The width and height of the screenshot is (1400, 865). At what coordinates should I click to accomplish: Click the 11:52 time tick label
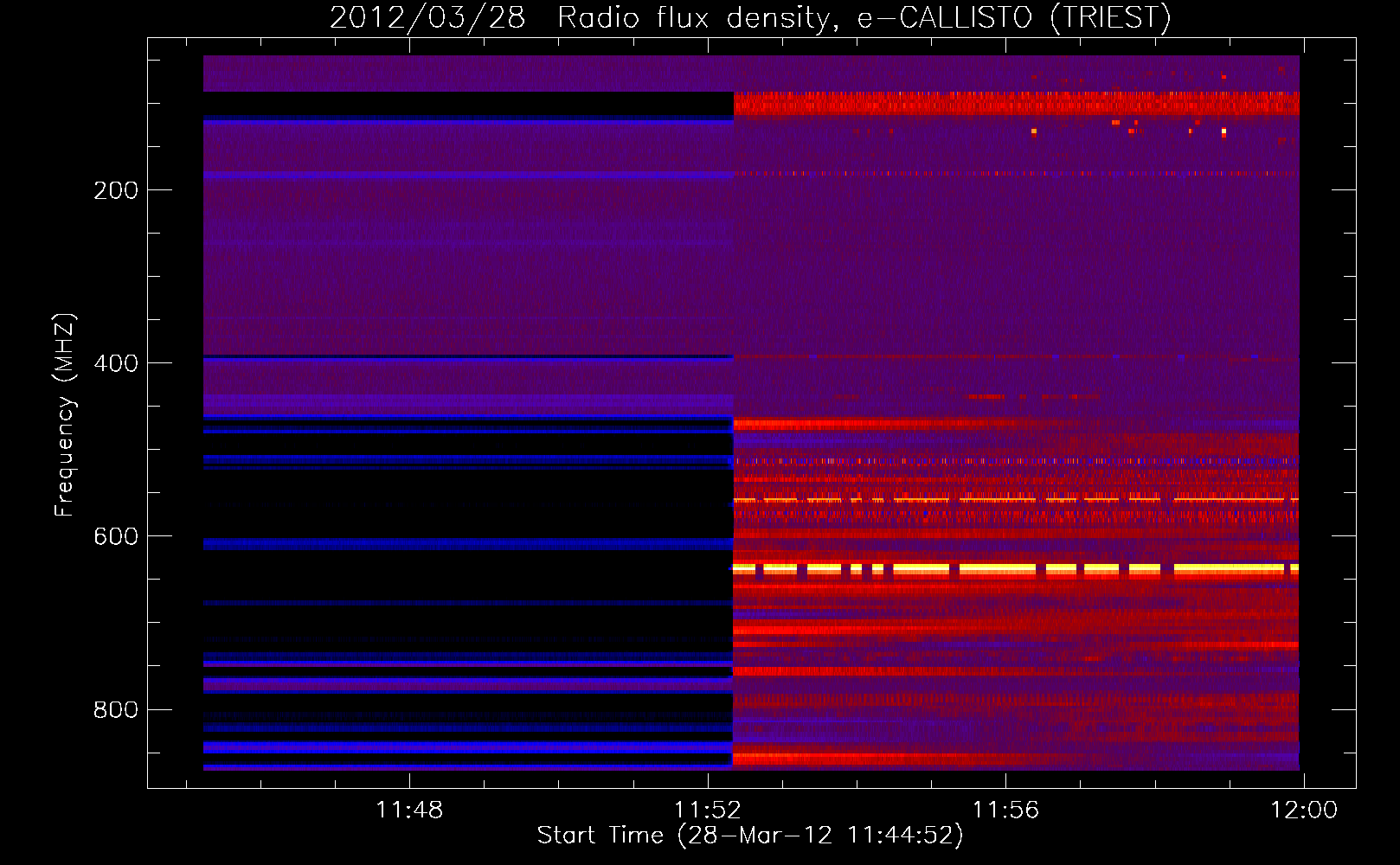tap(708, 810)
